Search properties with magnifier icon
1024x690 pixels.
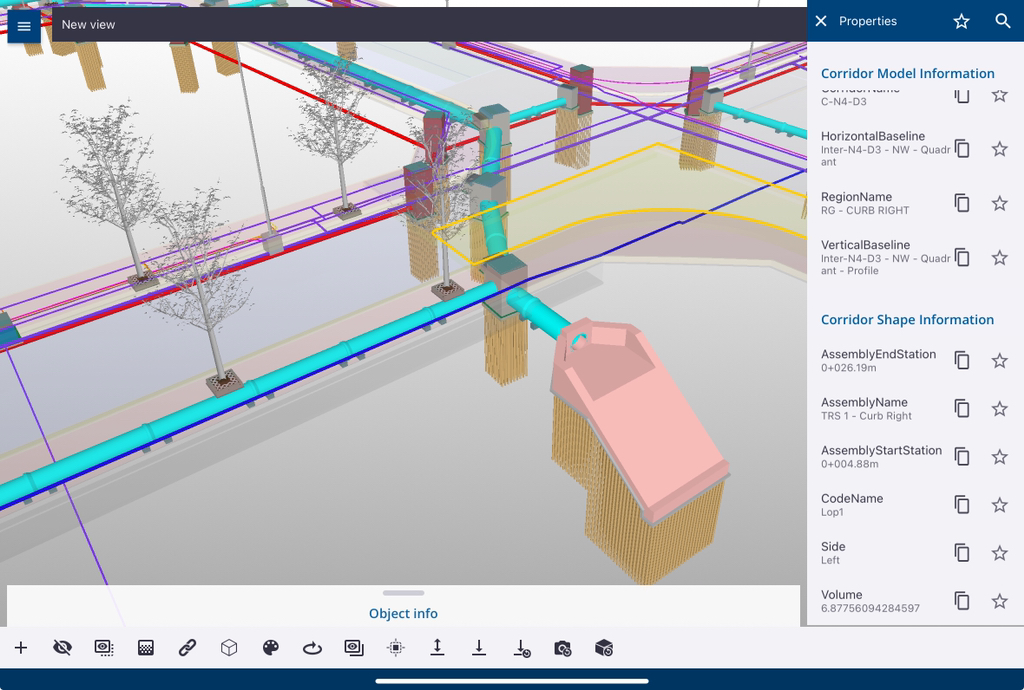coord(1002,21)
